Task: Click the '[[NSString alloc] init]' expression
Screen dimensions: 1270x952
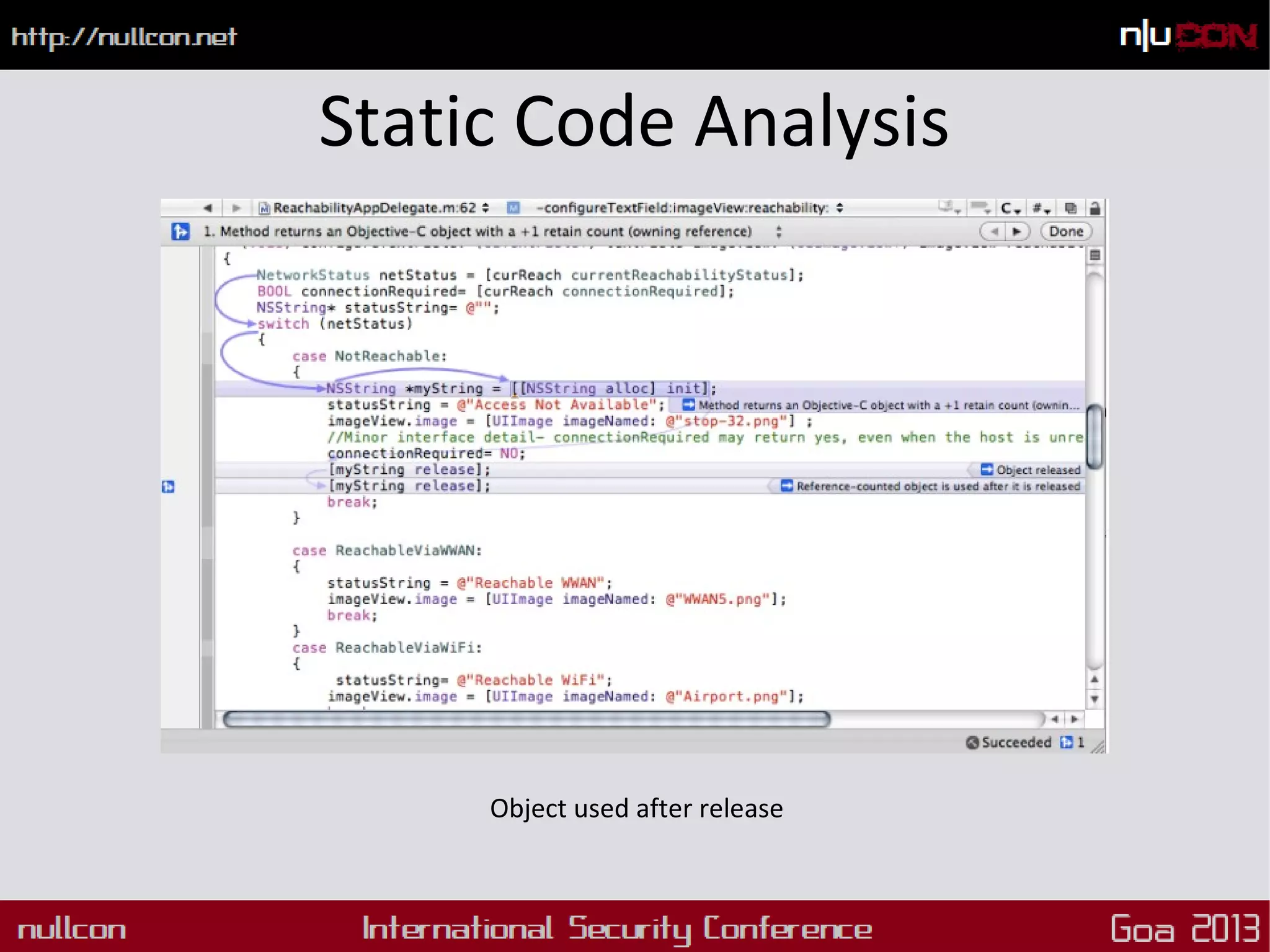Action: tap(610, 389)
